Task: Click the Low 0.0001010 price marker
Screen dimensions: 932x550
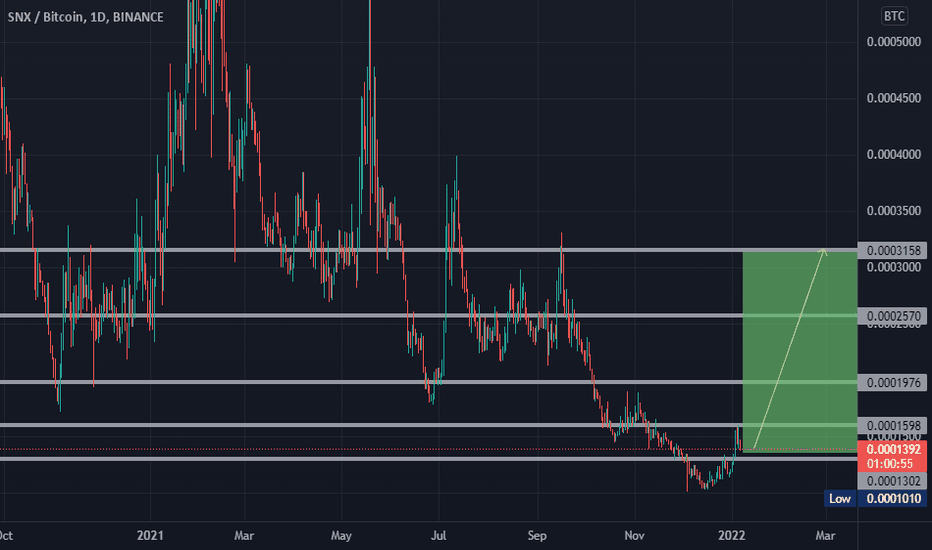Action: pos(875,498)
